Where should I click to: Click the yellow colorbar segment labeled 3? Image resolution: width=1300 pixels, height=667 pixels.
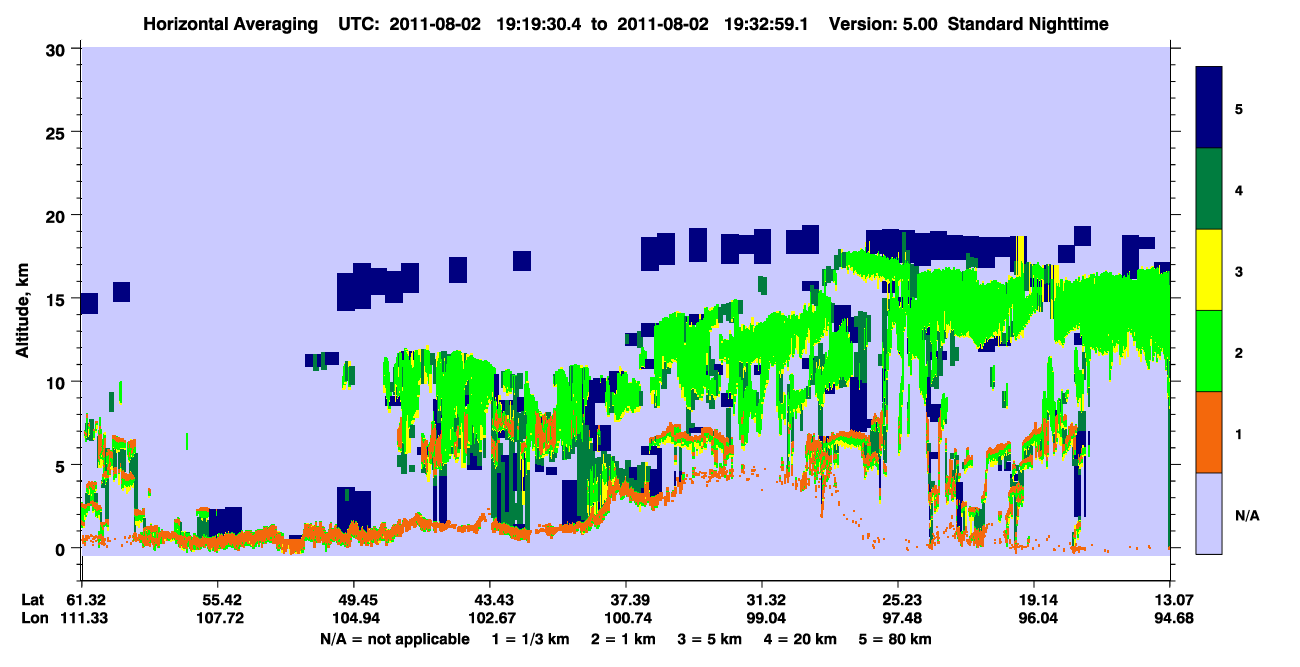(1209, 270)
